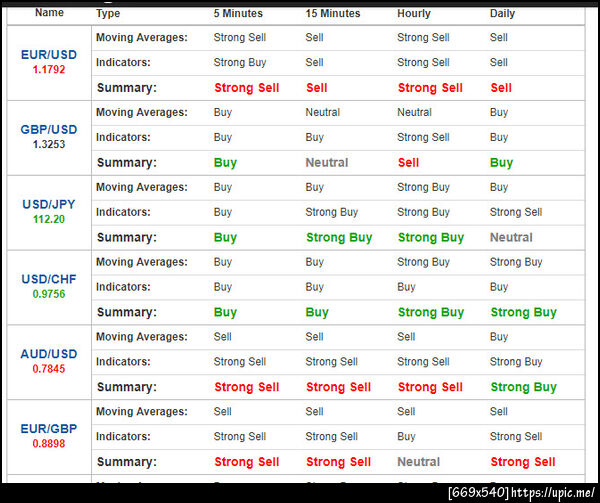
Task: Click the Name column header
Action: [x=49, y=13]
